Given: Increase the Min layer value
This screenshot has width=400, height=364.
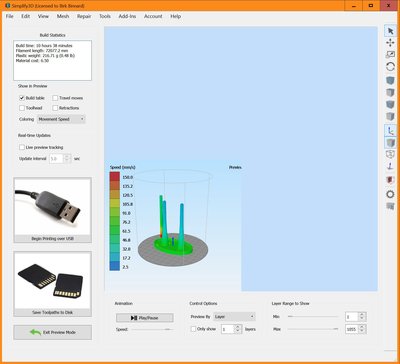Looking at the screenshot, I should (363, 314).
